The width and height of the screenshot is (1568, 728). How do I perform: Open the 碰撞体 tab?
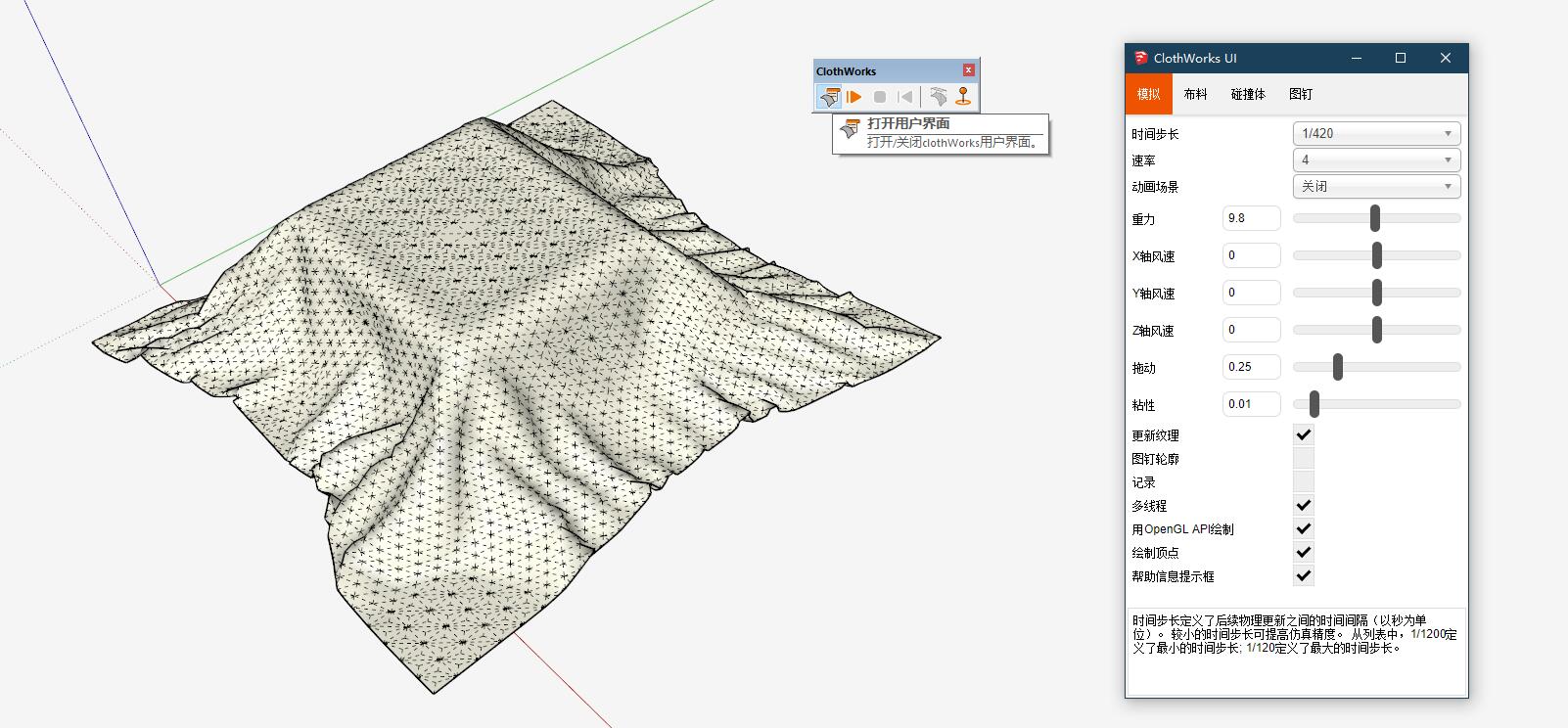click(x=1248, y=94)
